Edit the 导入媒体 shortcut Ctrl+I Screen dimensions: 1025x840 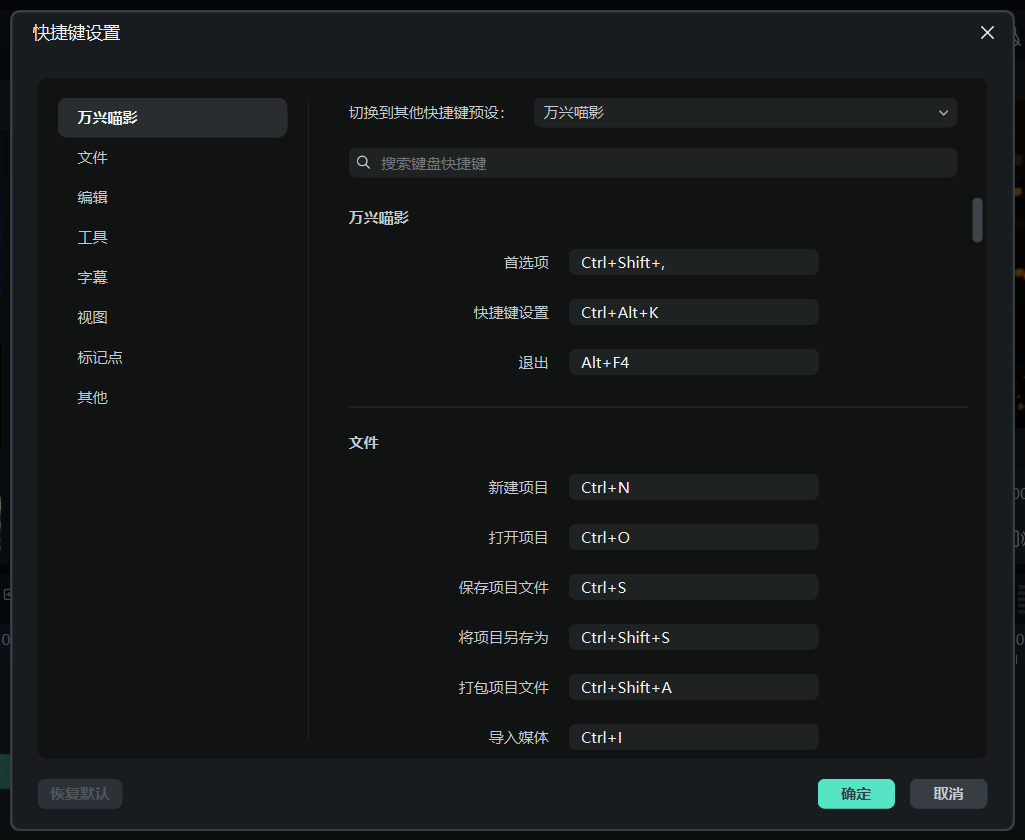[694, 737]
